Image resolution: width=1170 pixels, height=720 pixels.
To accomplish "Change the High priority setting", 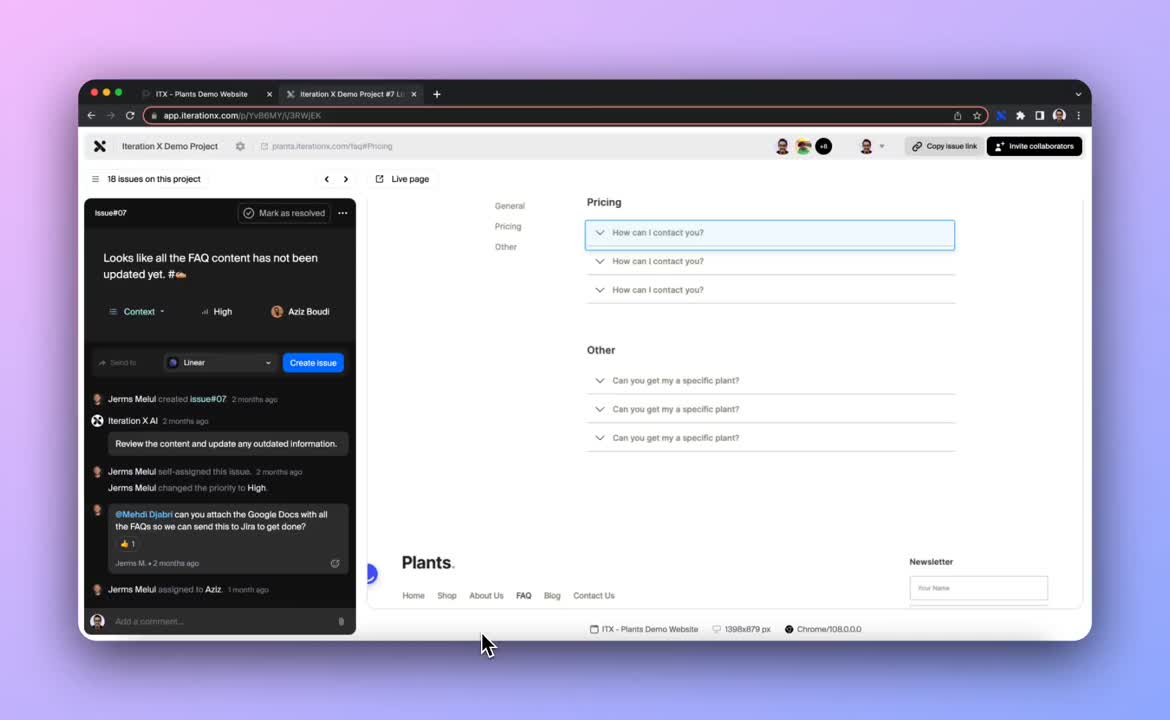I will coord(217,312).
